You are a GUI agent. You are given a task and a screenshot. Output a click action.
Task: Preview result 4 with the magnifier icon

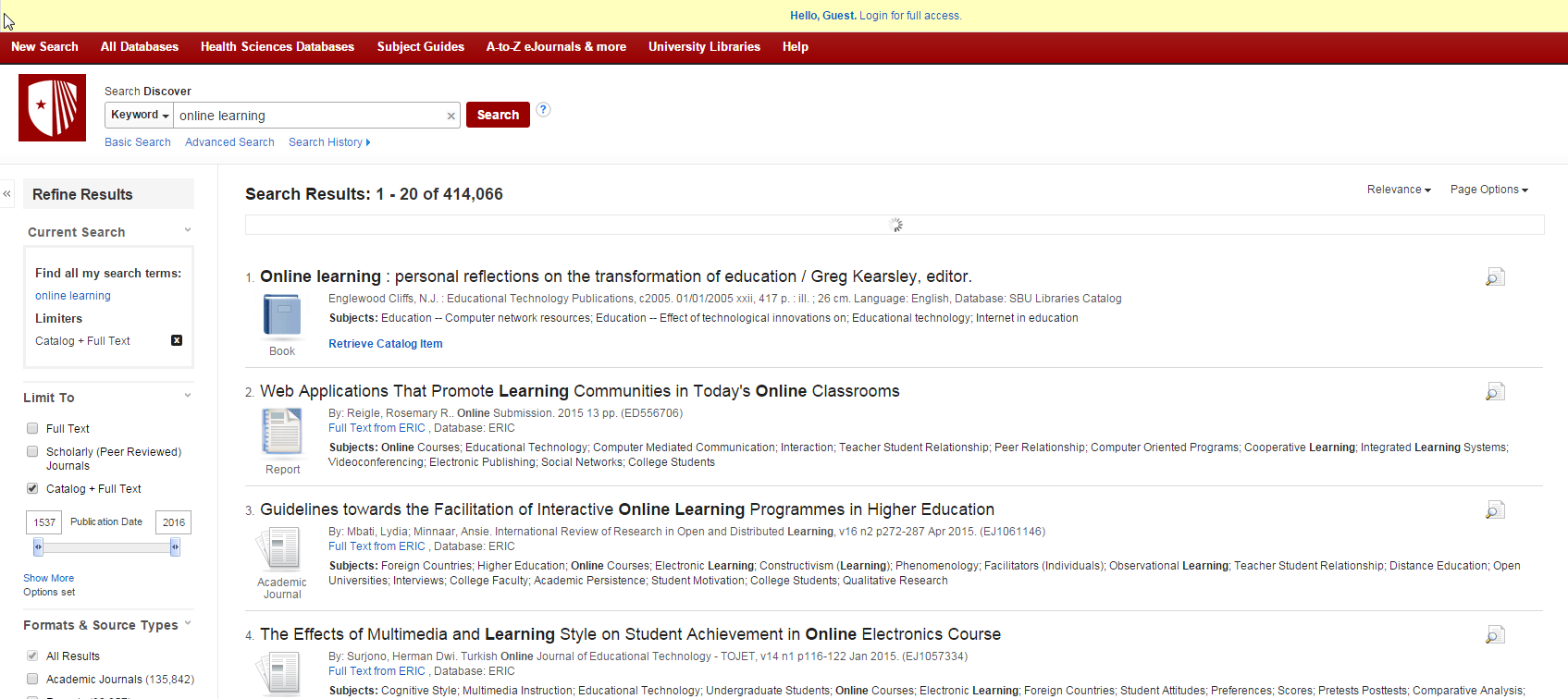(x=1495, y=634)
